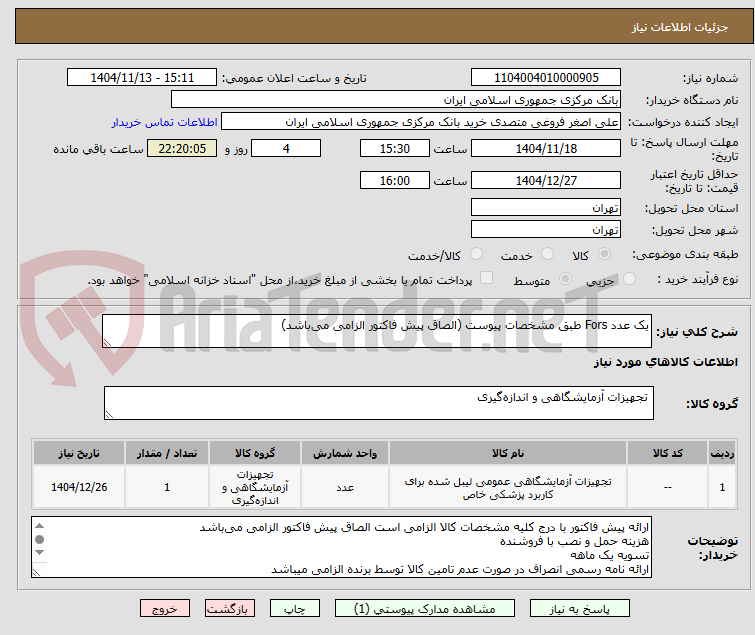Click resize handle of شرح کلی نیاز box
This screenshot has width=755, height=635.
(107, 343)
